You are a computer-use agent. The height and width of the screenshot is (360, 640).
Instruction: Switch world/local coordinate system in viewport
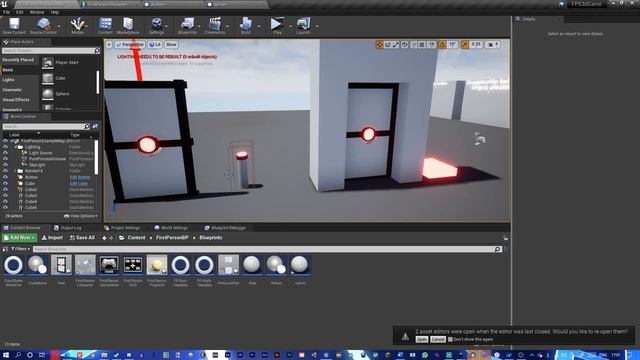tap(405, 44)
